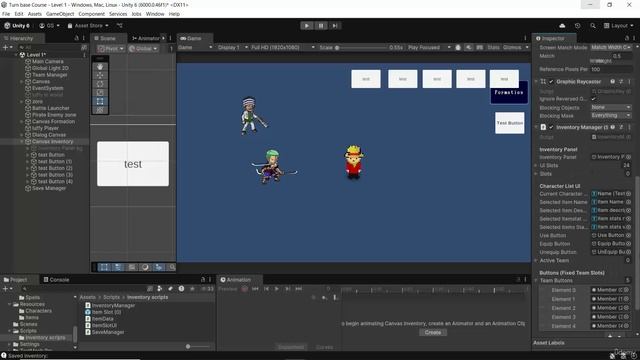Screen dimensions: 640x360
Task: Open the Blocking Objects dropdown
Action: 611,107
